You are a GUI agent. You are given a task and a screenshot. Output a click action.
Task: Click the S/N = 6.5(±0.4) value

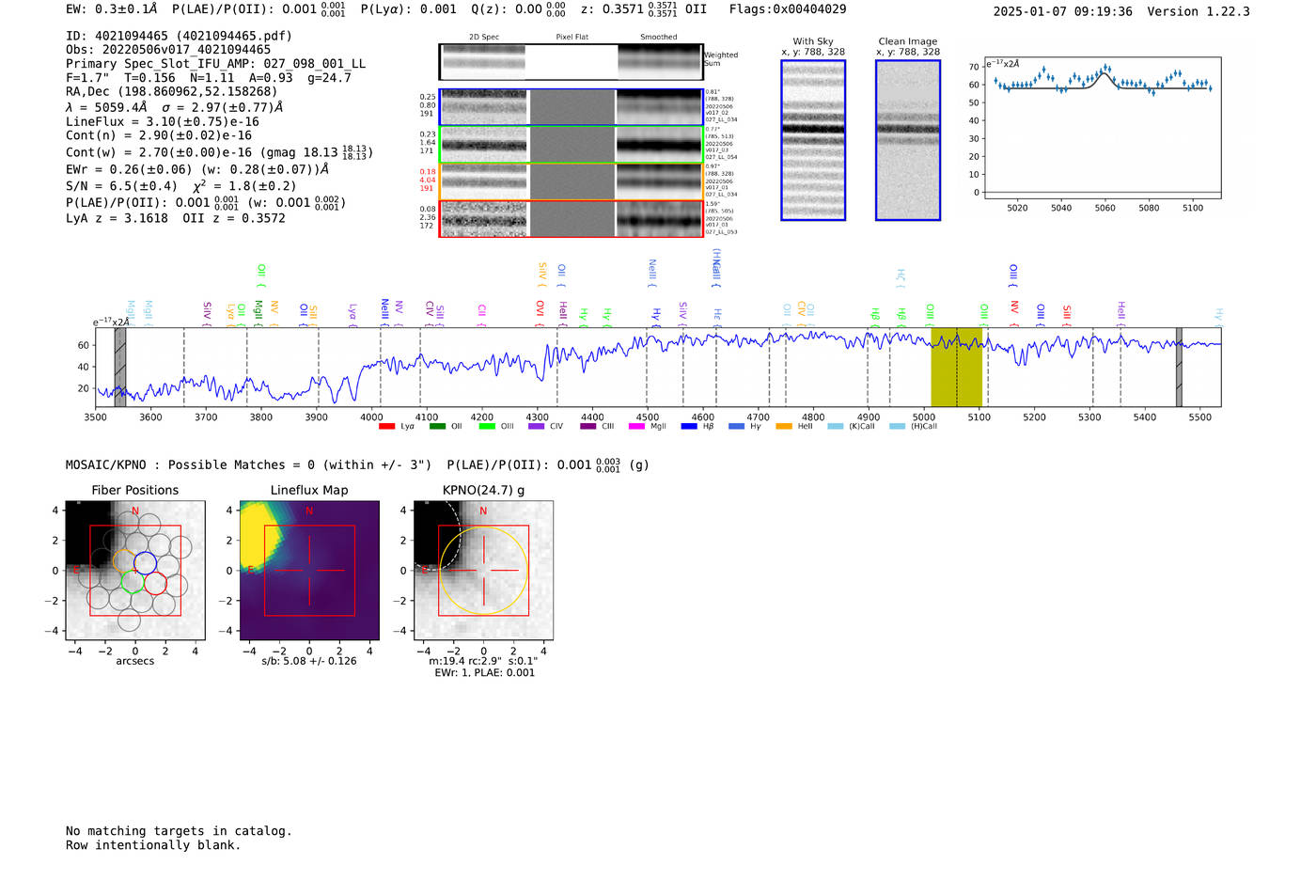tap(121, 186)
